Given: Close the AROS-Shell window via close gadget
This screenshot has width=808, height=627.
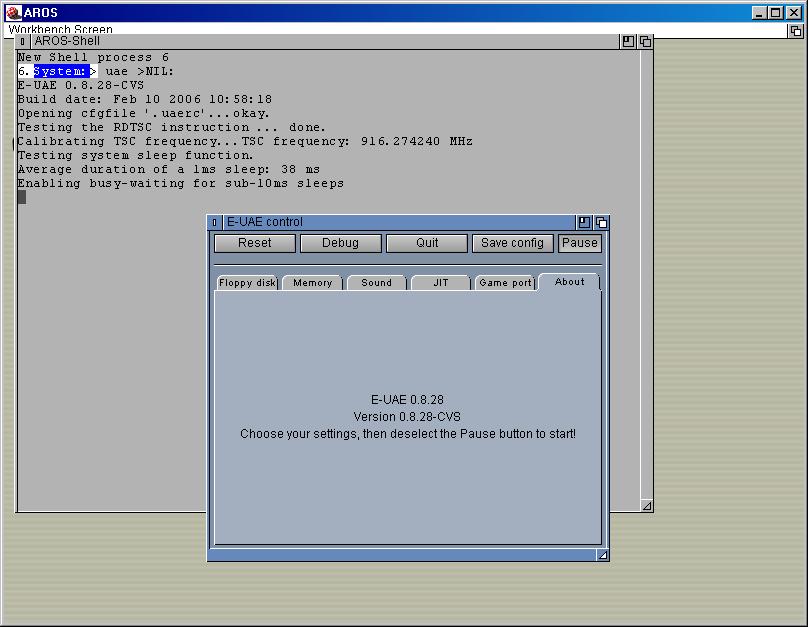Looking at the screenshot, I should (23, 41).
